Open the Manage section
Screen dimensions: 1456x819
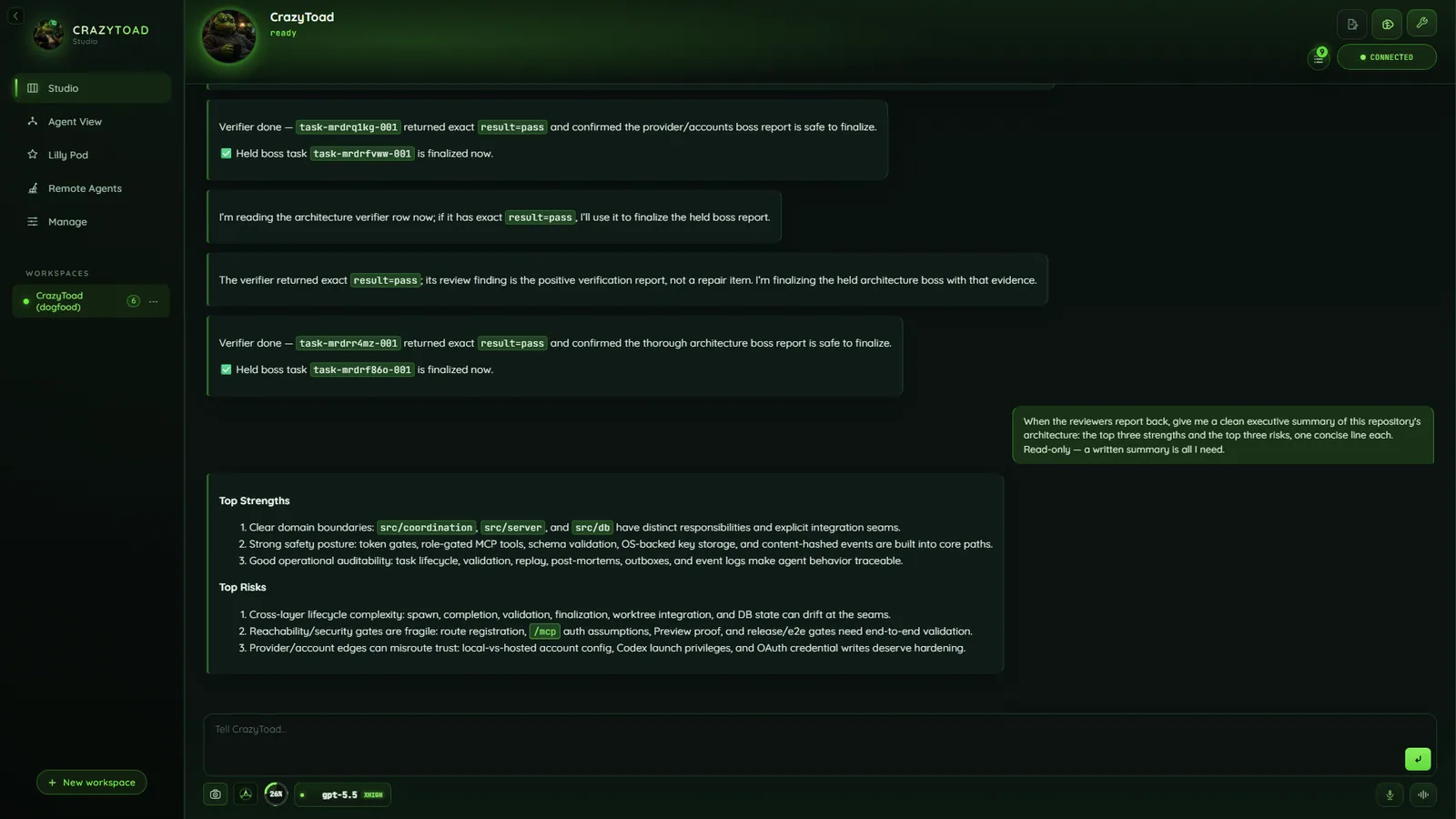pos(92,222)
